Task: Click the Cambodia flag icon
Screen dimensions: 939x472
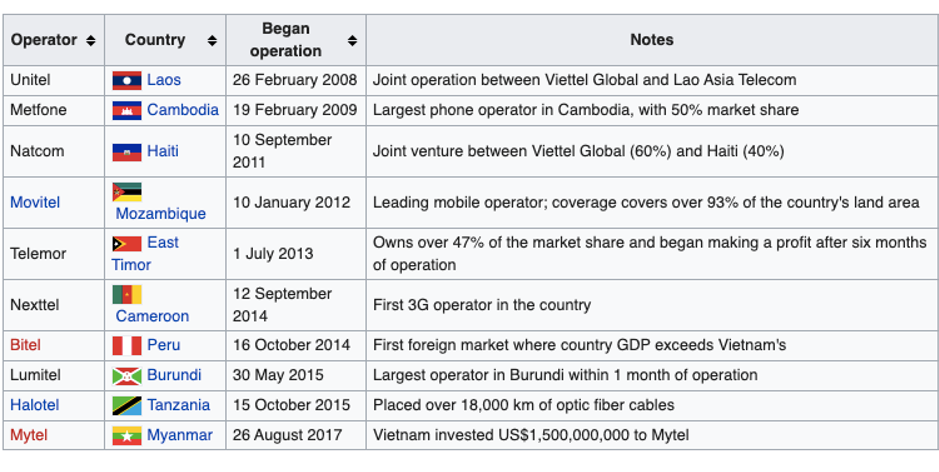Action: (126, 110)
